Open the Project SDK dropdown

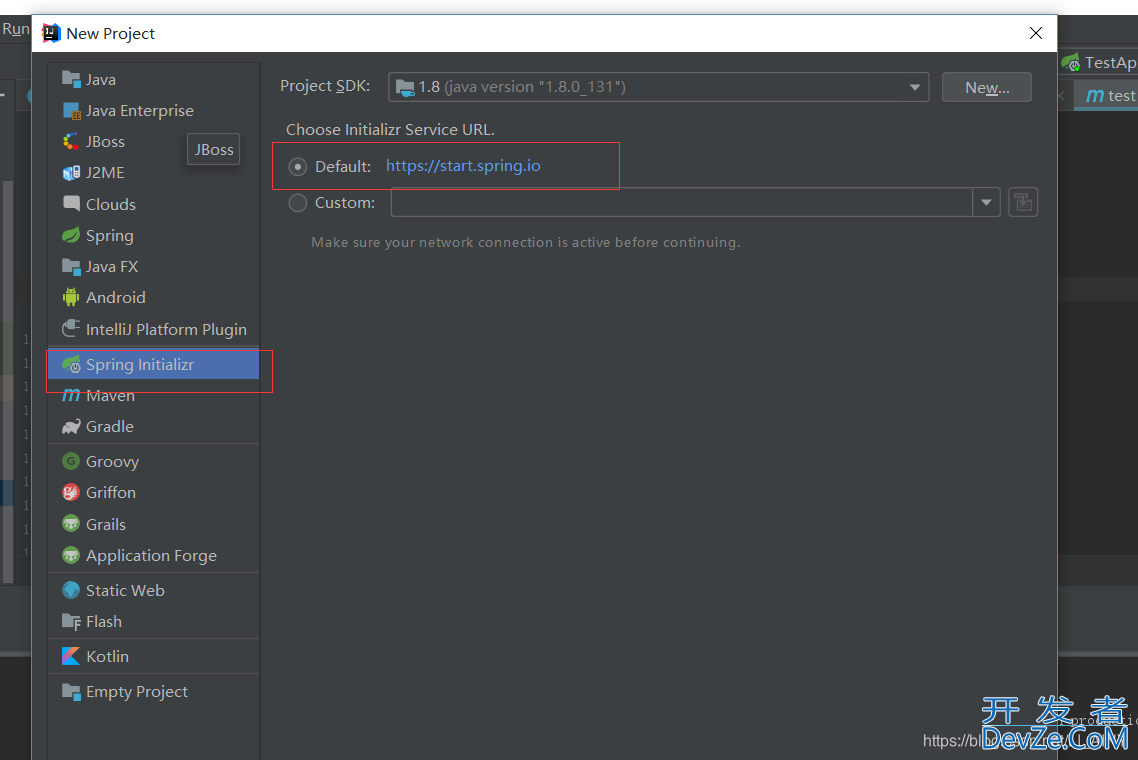658,87
